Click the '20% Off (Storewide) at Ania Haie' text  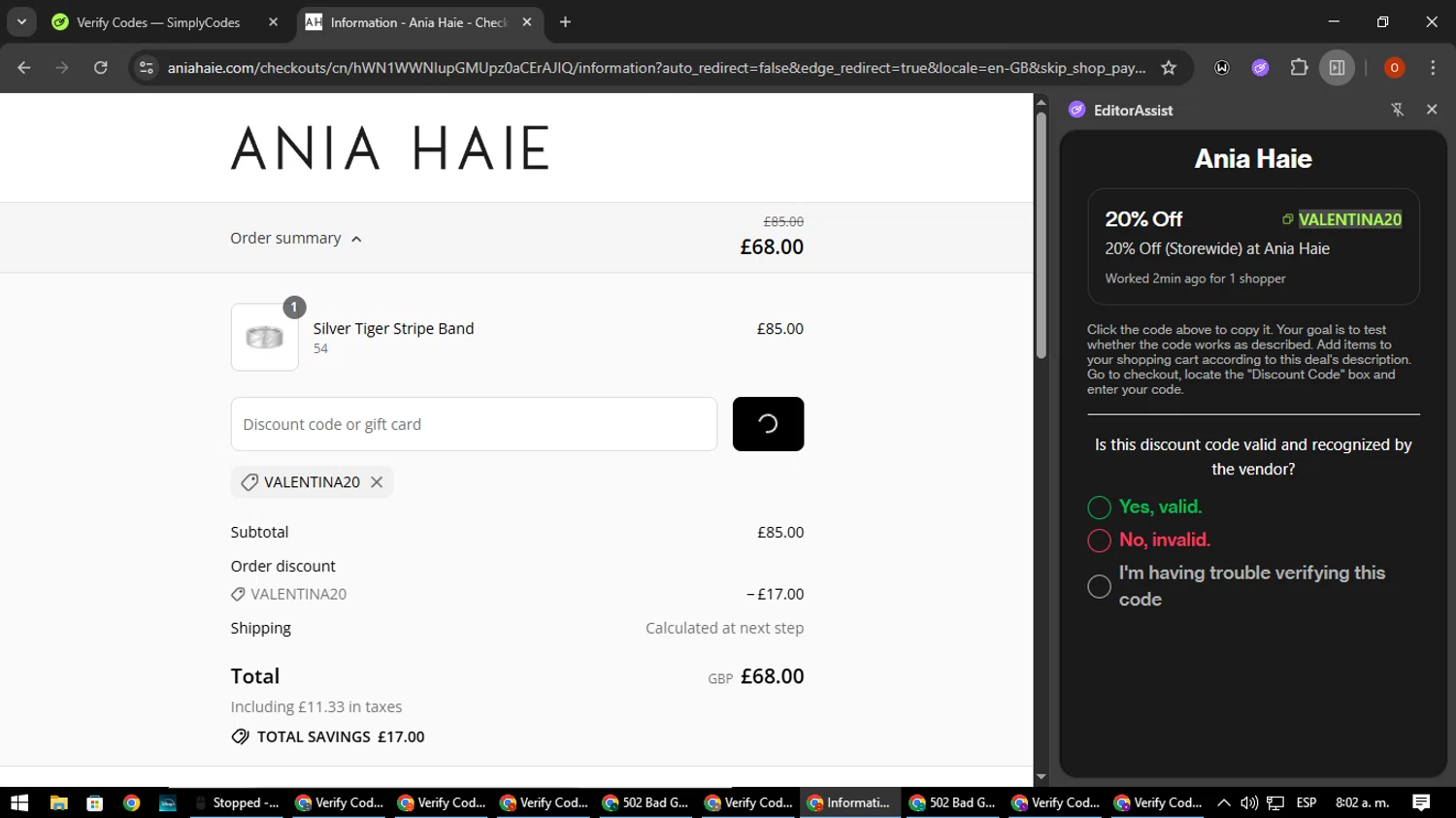pos(1217,249)
